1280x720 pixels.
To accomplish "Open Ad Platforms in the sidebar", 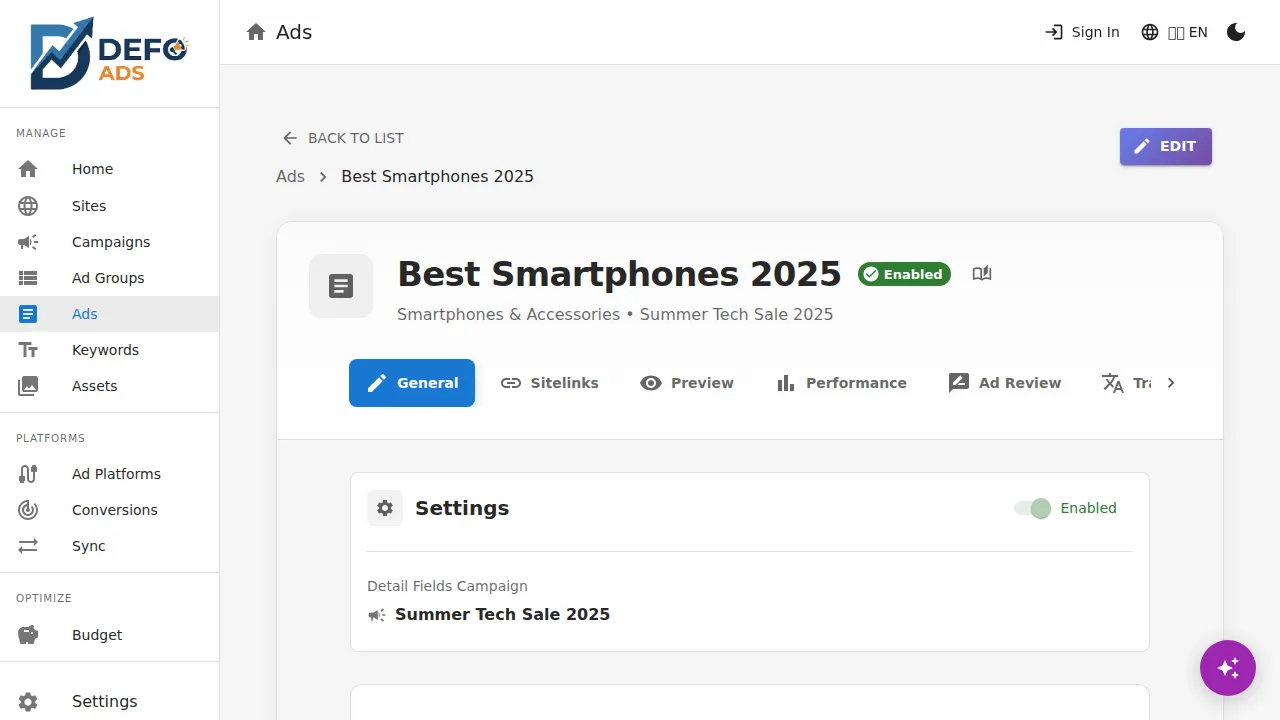I will click(110, 474).
